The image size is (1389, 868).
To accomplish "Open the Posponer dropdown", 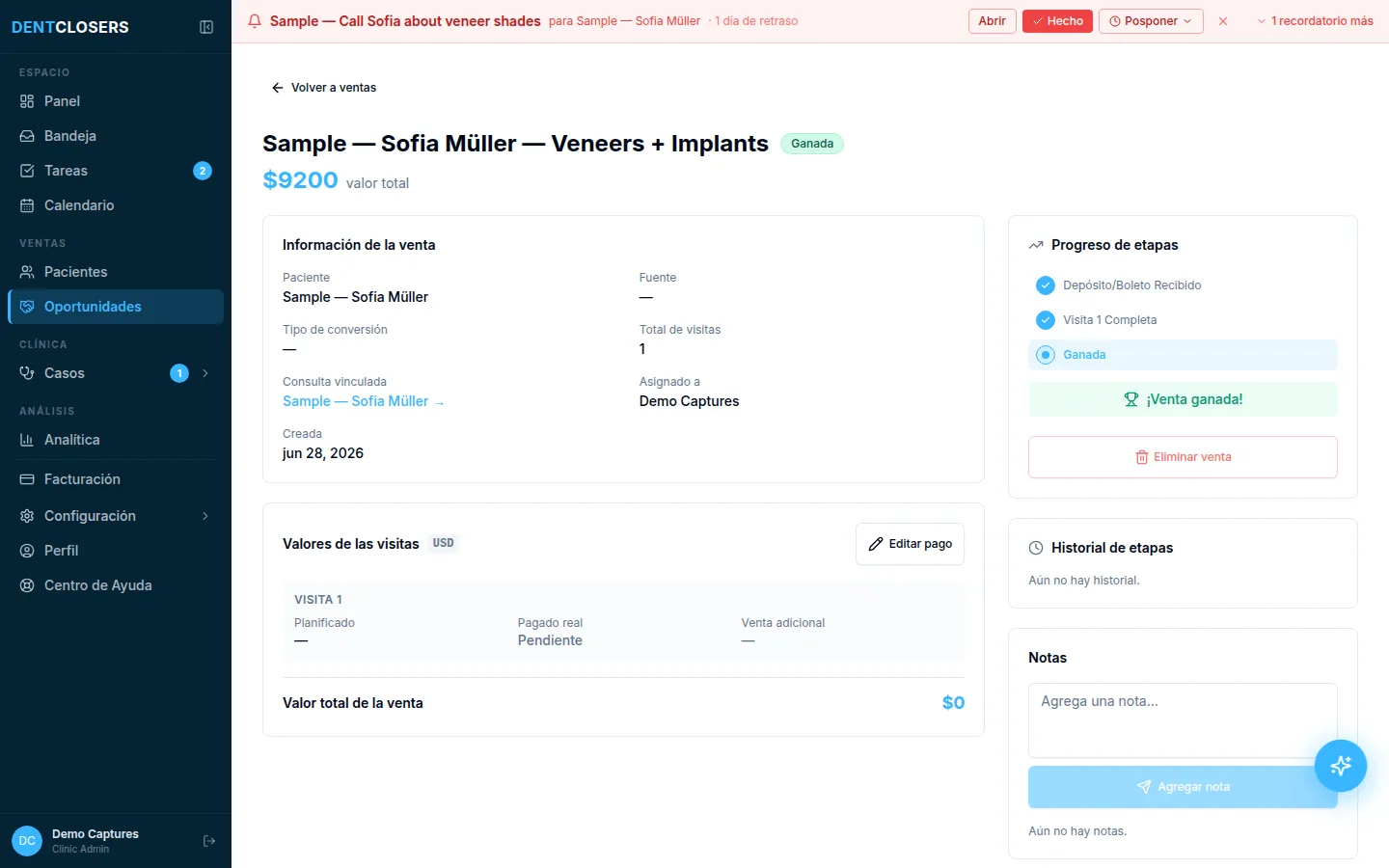I will [x=1151, y=21].
